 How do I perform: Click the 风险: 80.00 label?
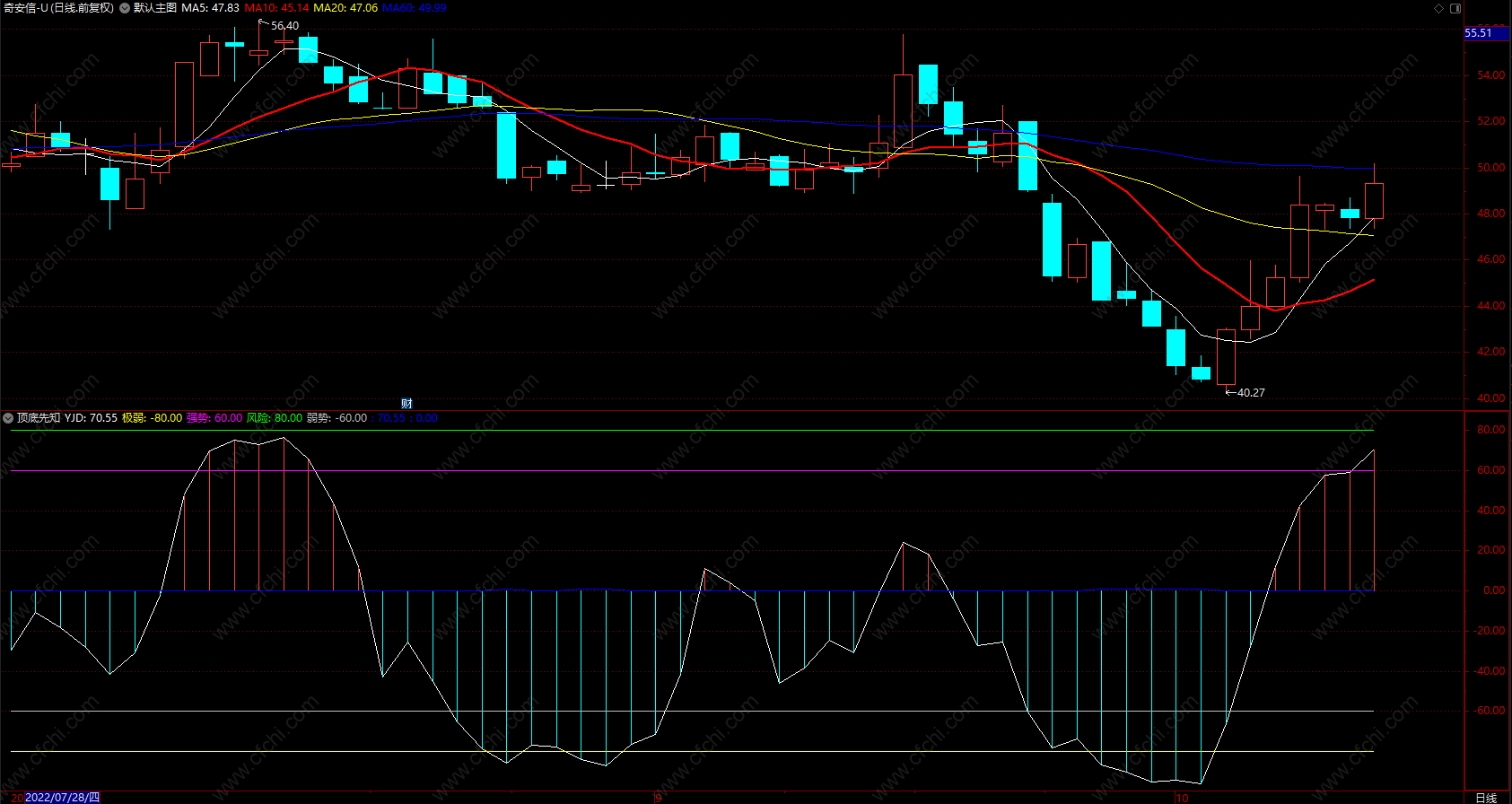[x=275, y=418]
